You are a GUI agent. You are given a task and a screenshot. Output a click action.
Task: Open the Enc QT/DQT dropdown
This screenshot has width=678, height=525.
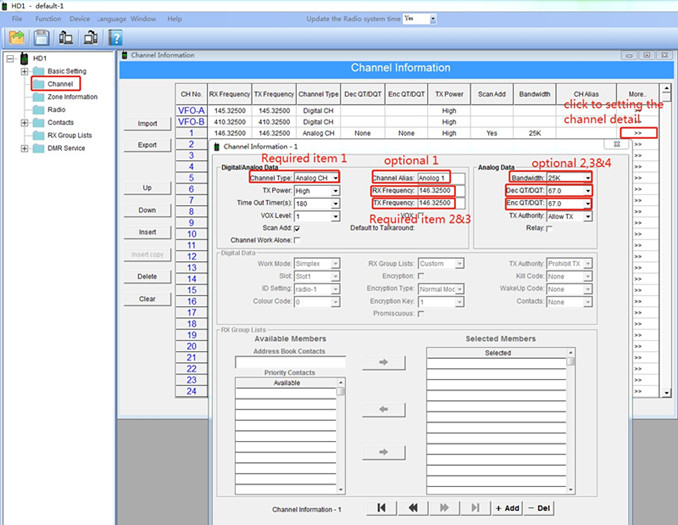point(588,204)
